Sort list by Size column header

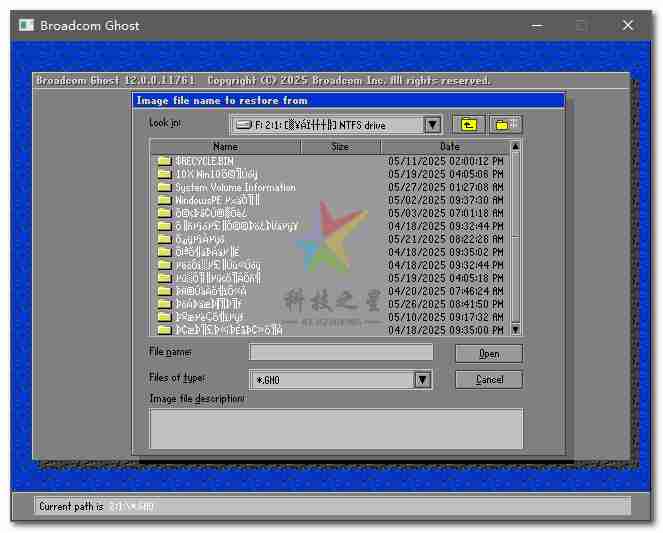[340, 147]
